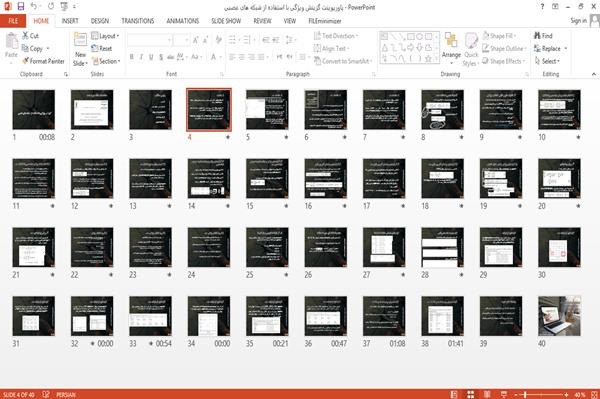Toggle center text alignment
600x399 pixels.
242,57
